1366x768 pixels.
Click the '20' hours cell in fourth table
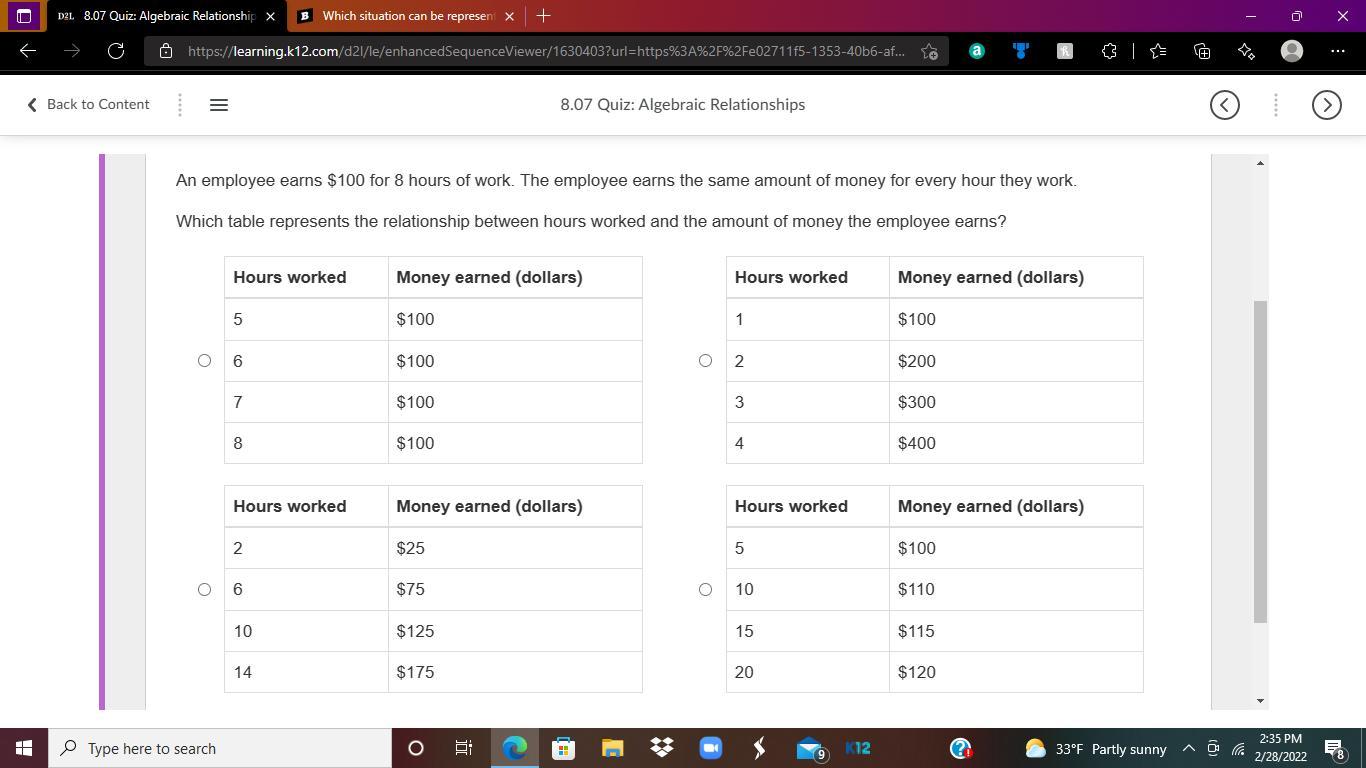pyautogui.click(x=808, y=672)
